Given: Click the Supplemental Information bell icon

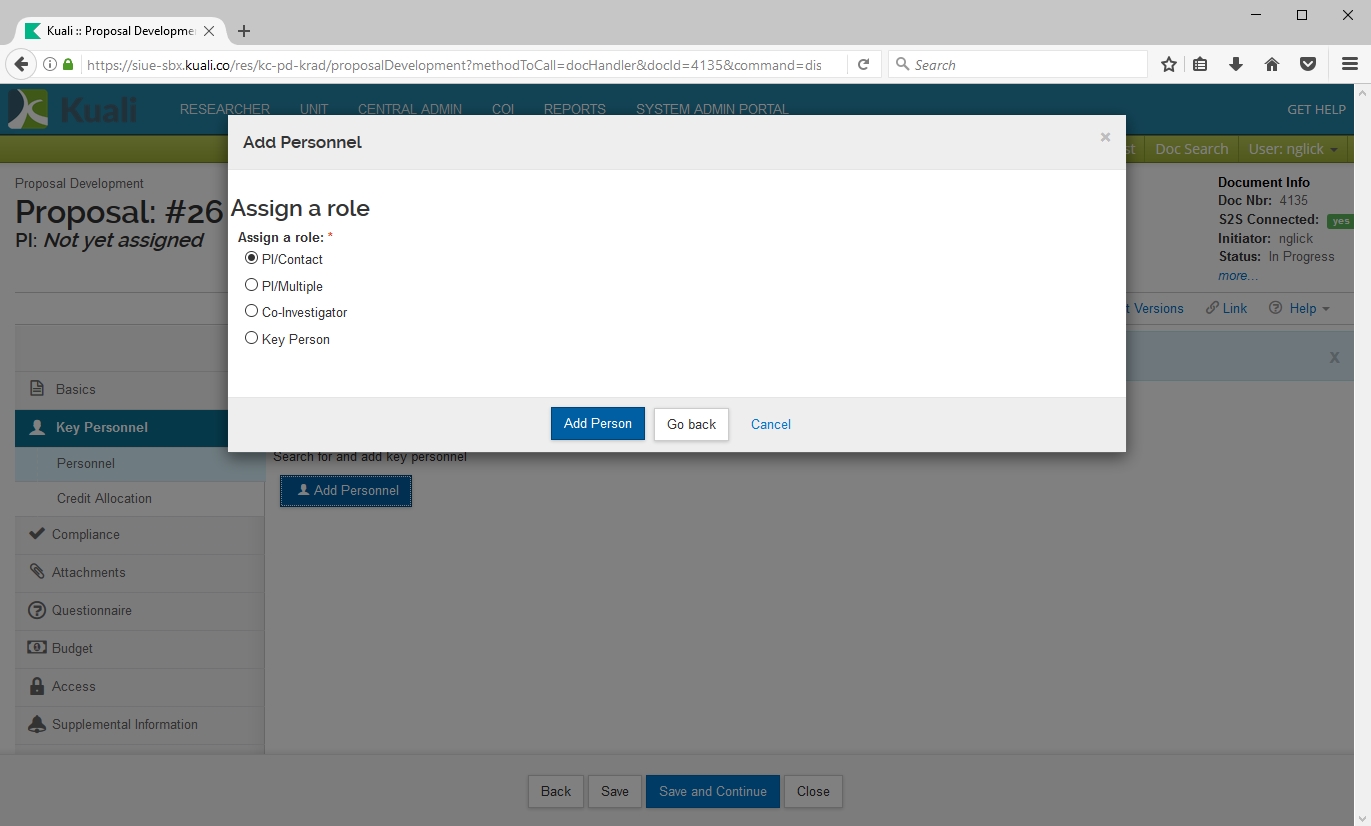Looking at the screenshot, I should coord(37,724).
